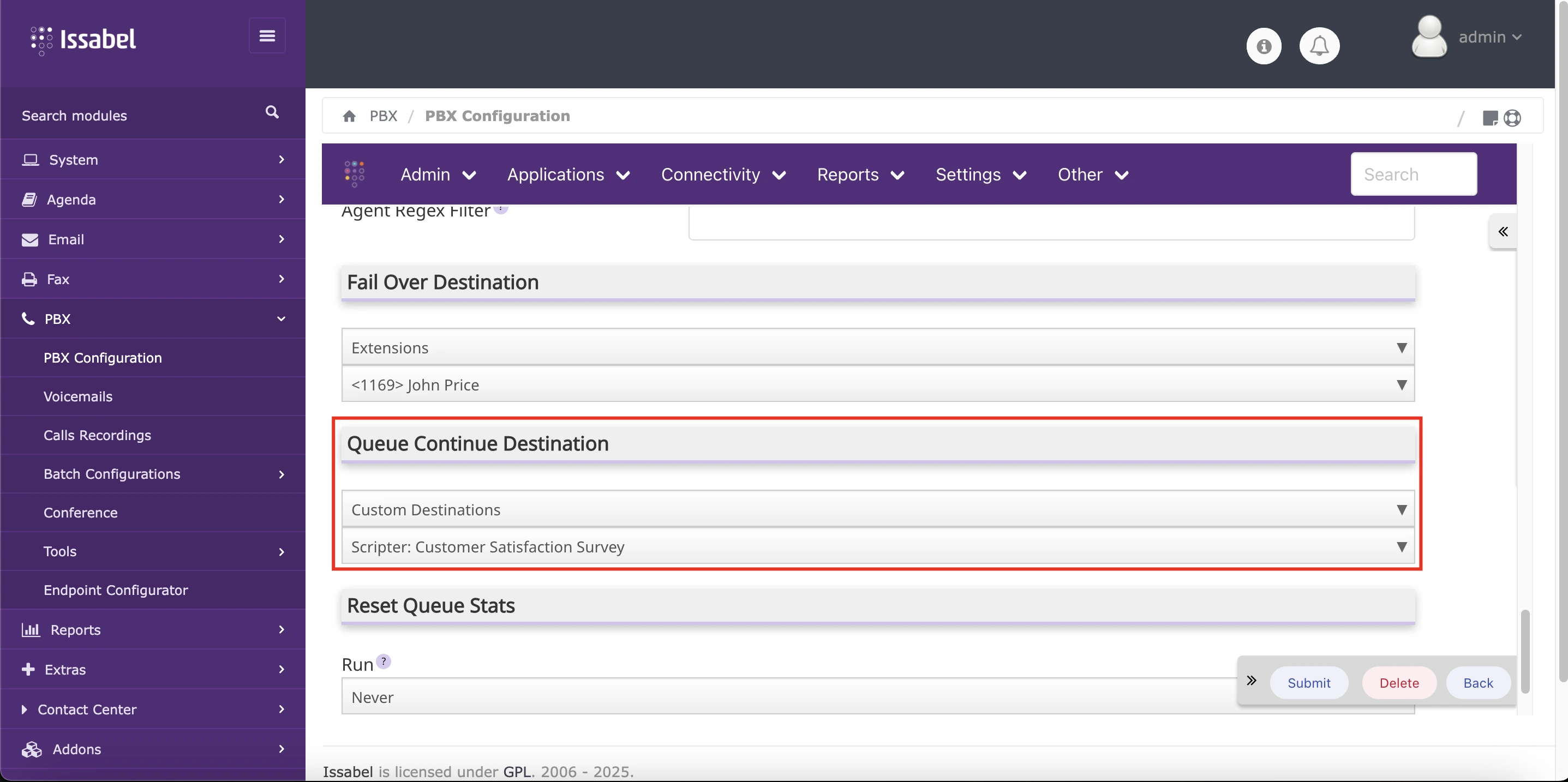Click the Fax icon in sidebar
Image resolution: width=1568 pixels, height=782 pixels.
(x=29, y=279)
